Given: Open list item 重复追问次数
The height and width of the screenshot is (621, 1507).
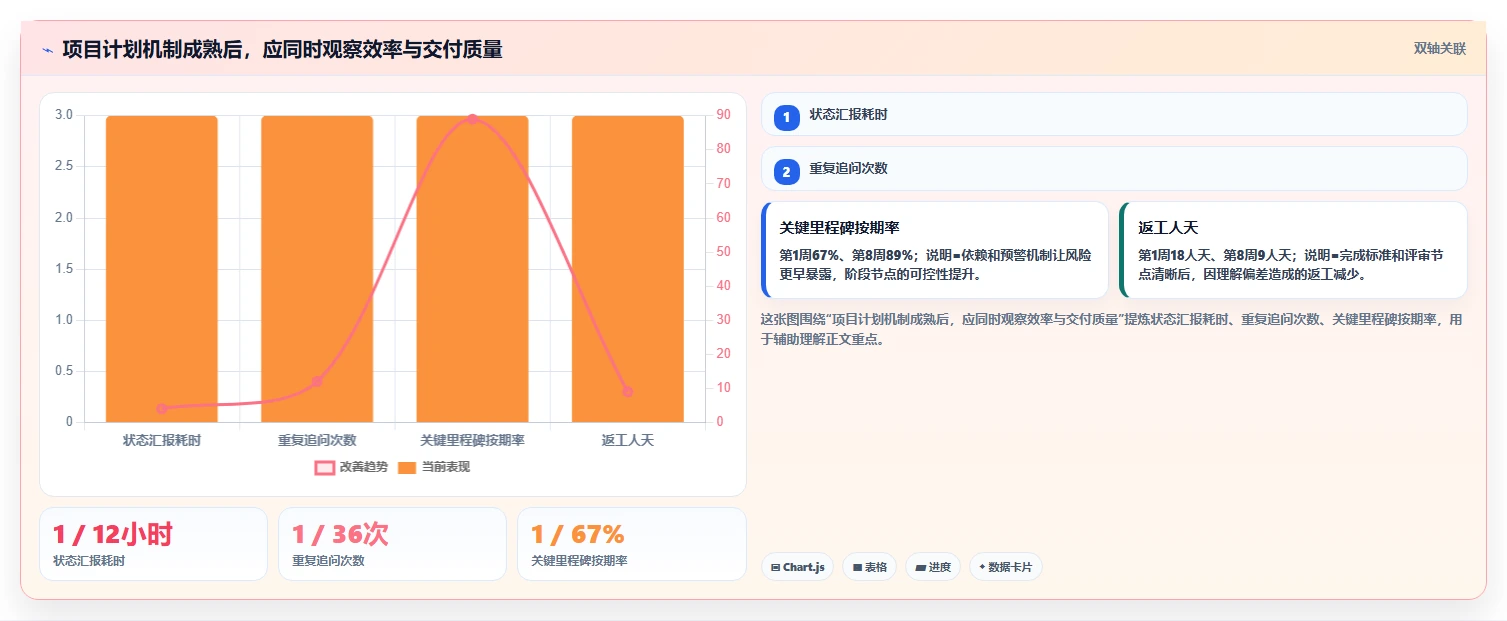Looking at the screenshot, I should coord(1114,168).
